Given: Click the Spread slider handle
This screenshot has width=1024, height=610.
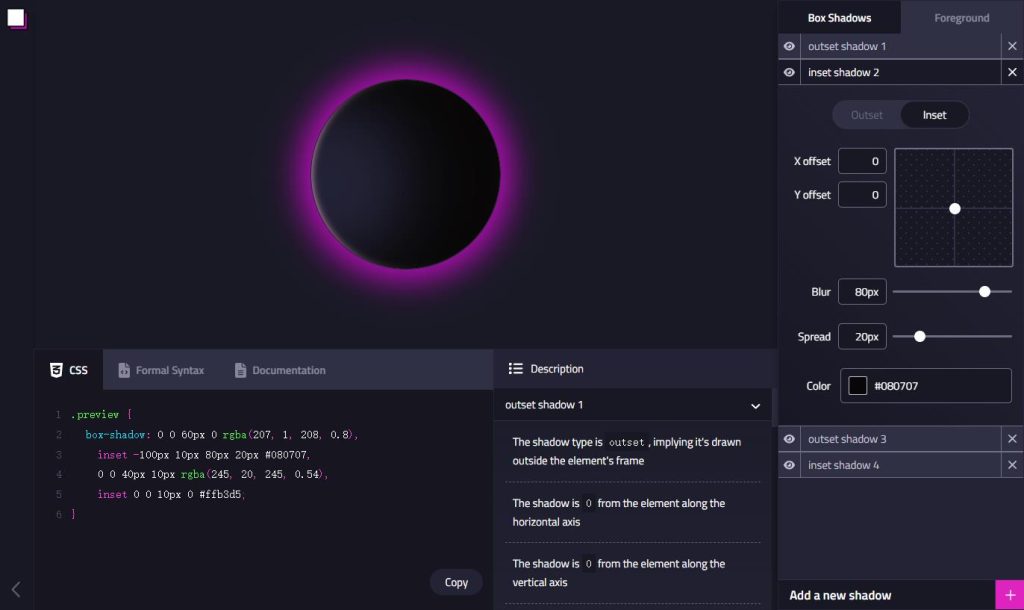Looking at the screenshot, I should coord(920,336).
